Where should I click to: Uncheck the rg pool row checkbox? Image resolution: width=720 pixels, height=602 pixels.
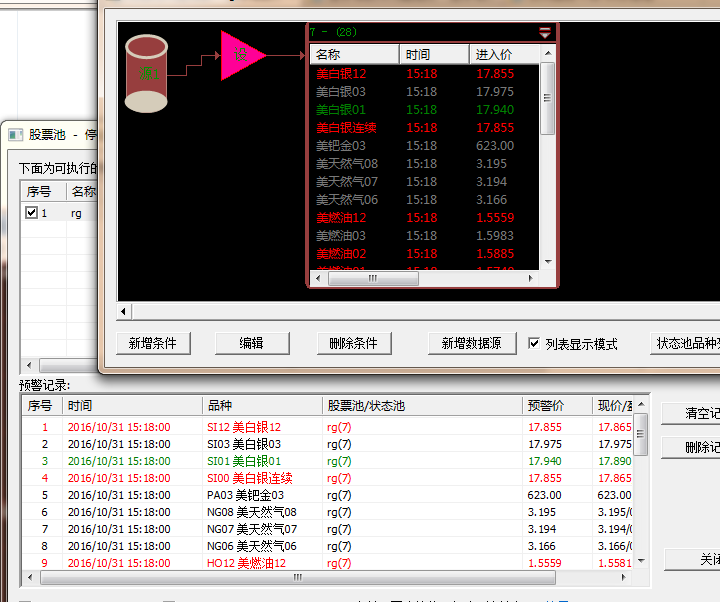[32, 213]
